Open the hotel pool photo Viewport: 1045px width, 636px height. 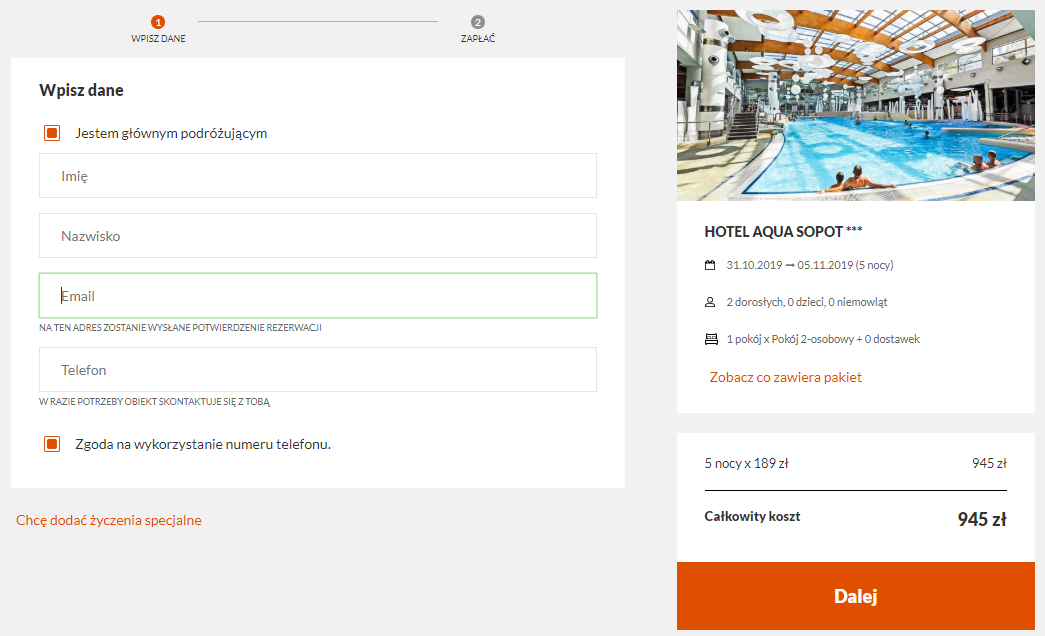pos(856,105)
